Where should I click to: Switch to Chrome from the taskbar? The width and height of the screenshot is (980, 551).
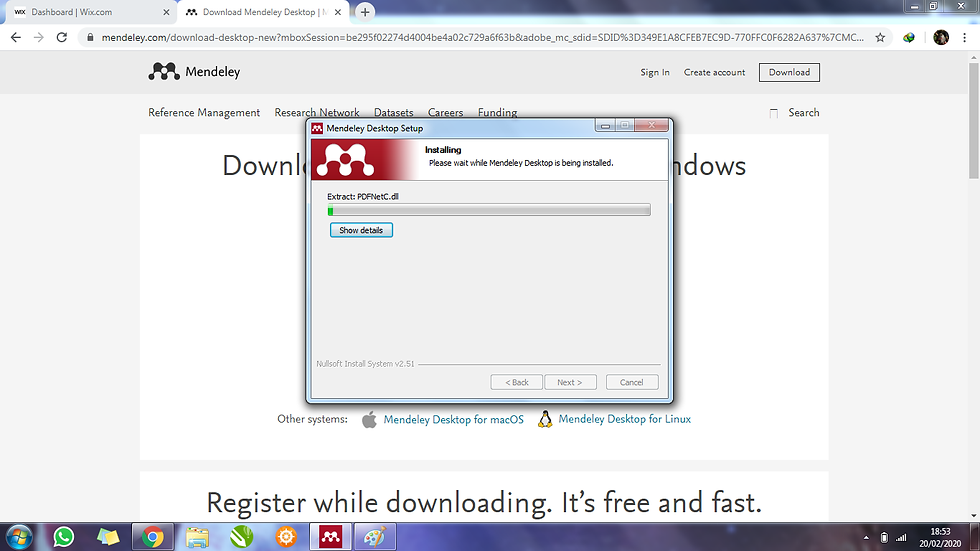152,537
